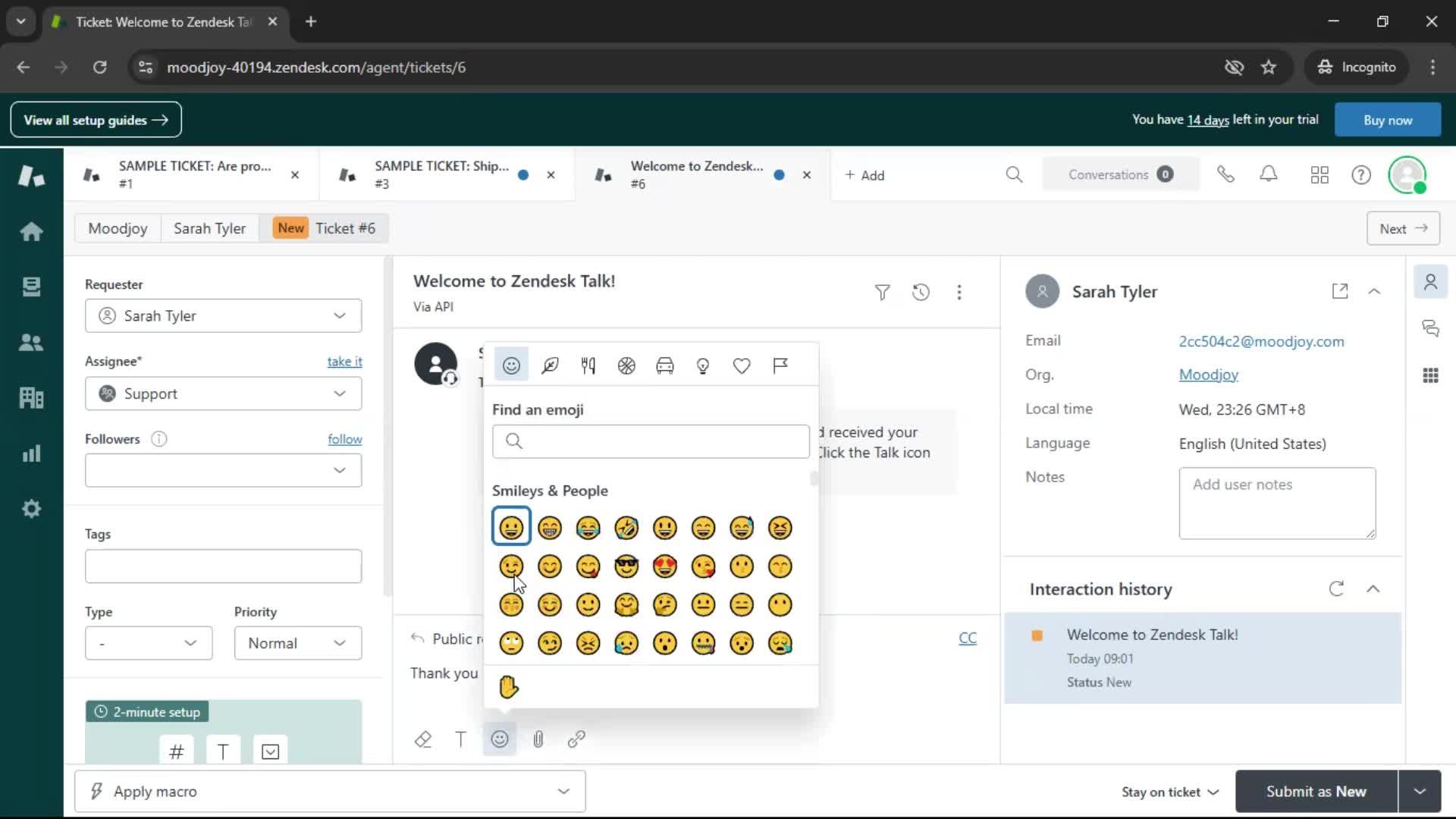Click the conversation filter funnel icon
1456x819 pixels.
click(x=882, y=293)
